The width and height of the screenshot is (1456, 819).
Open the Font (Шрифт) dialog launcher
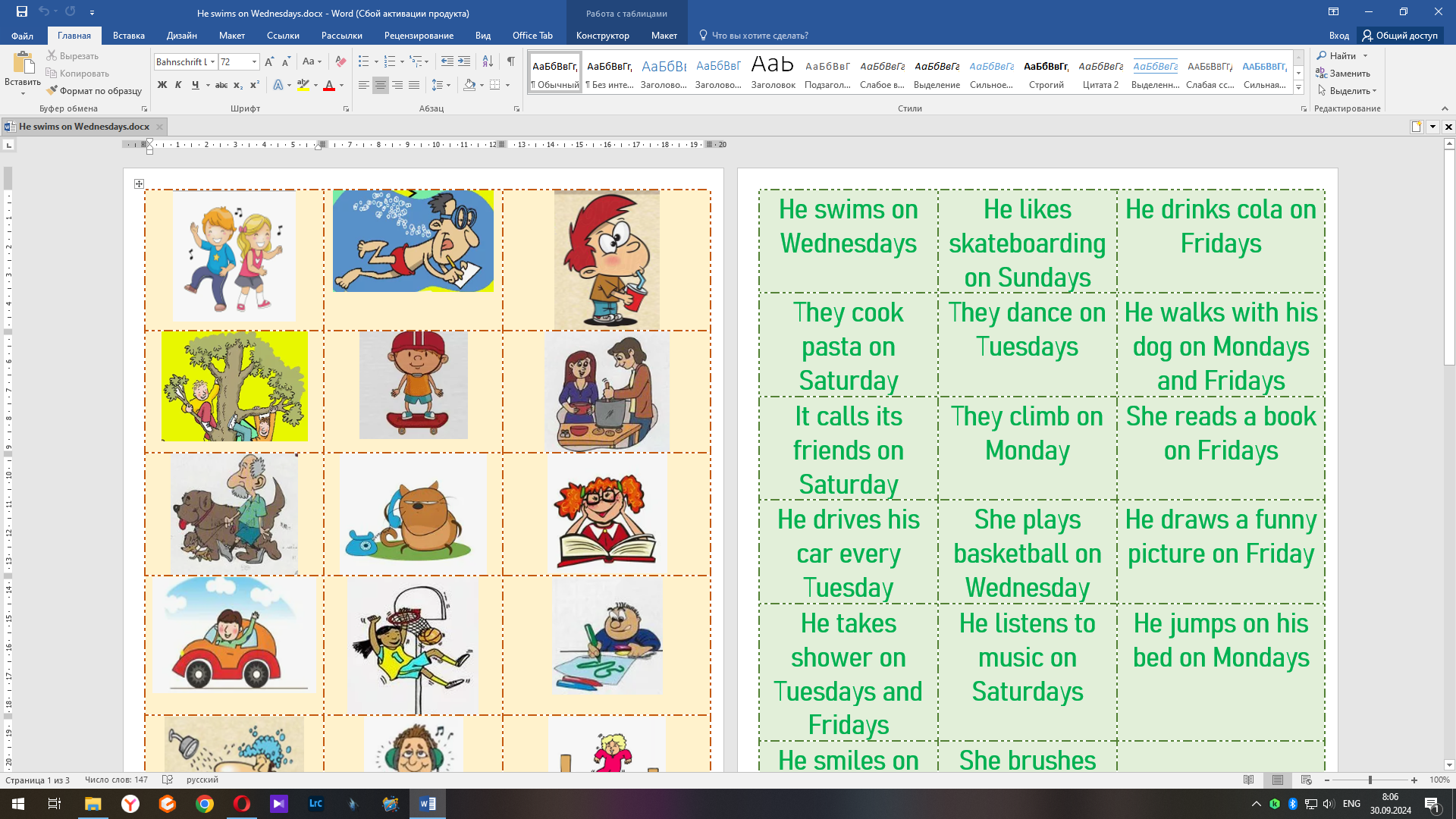[346, 108]
